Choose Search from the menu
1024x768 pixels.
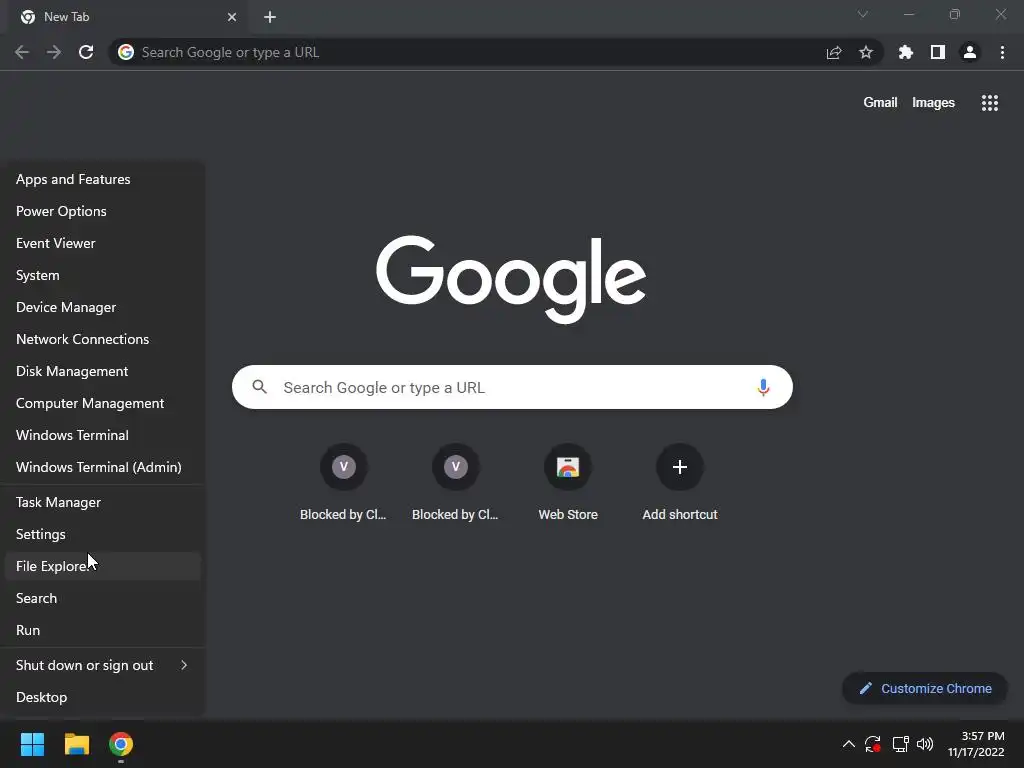[103, 598]
